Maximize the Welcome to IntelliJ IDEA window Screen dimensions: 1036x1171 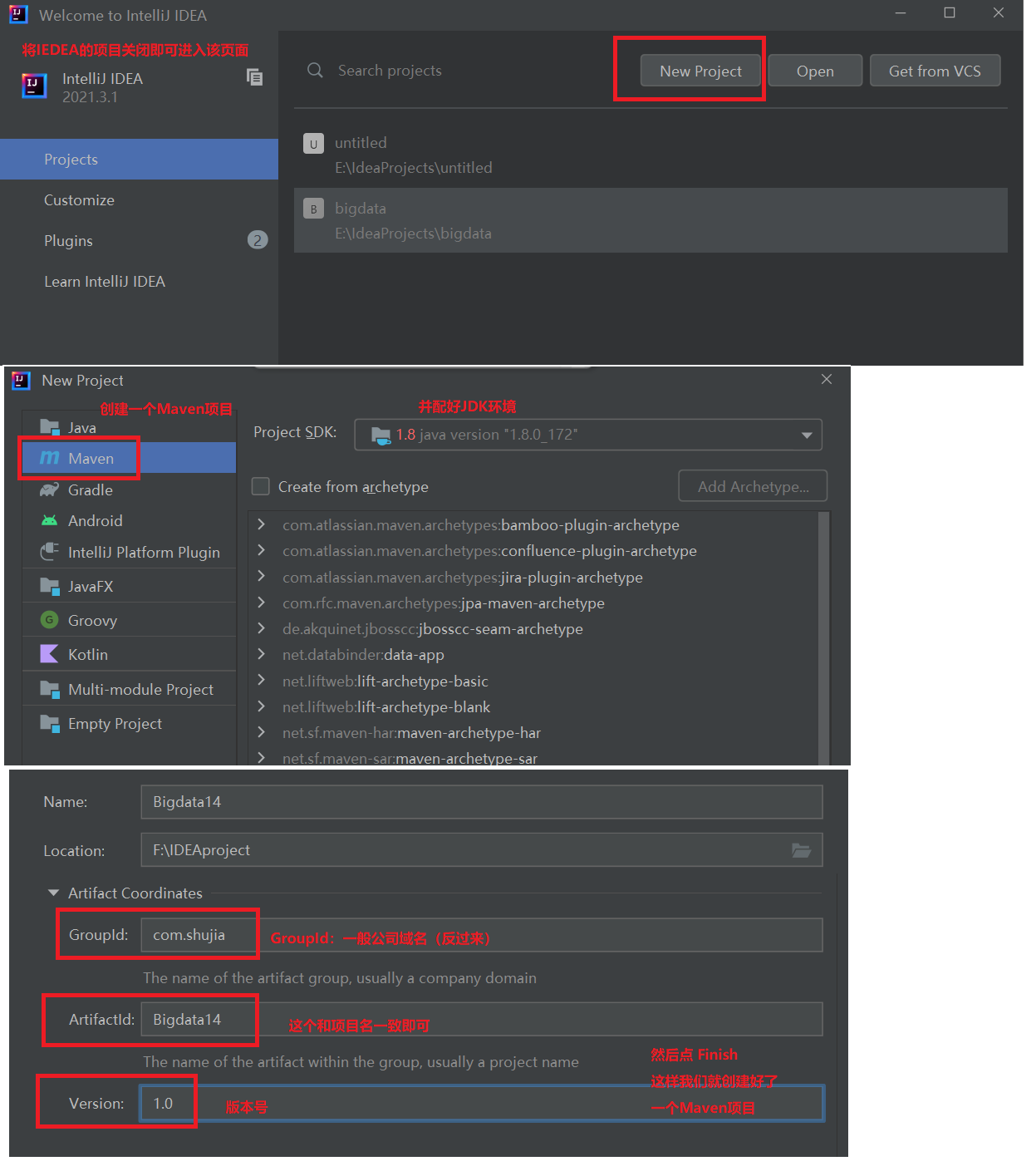tap(950, 12)
